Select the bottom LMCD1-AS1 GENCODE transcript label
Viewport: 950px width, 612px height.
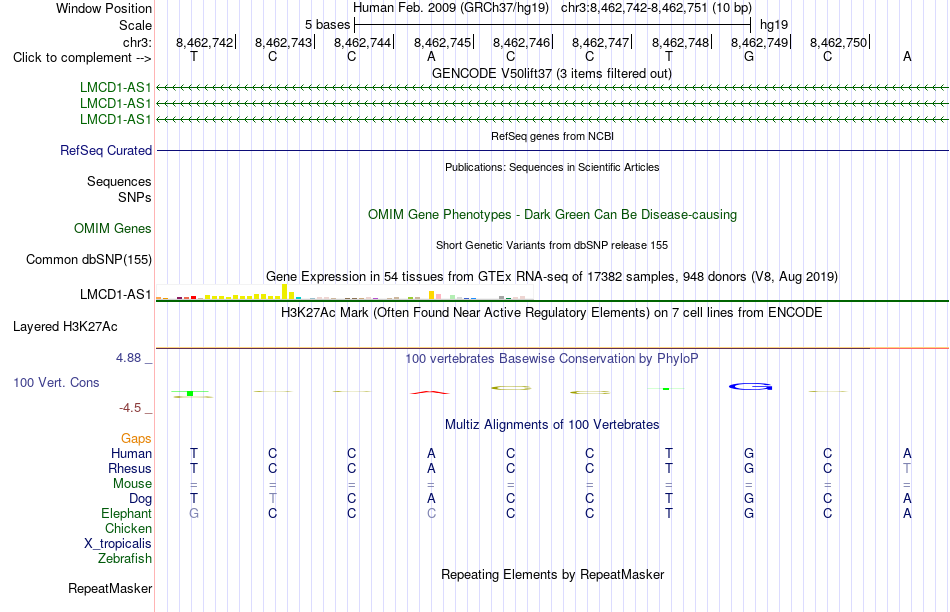[x=115, y=119]
